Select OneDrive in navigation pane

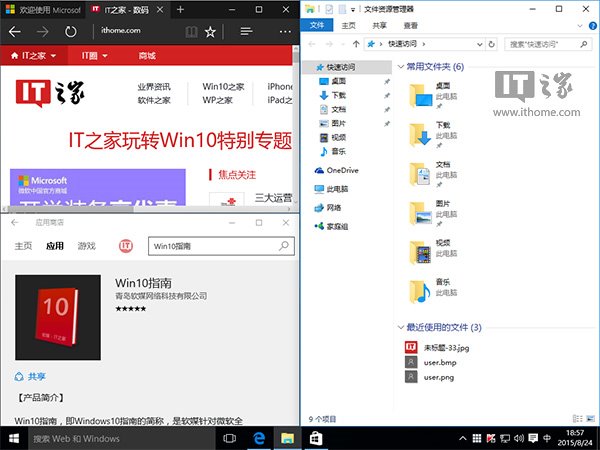342,170
